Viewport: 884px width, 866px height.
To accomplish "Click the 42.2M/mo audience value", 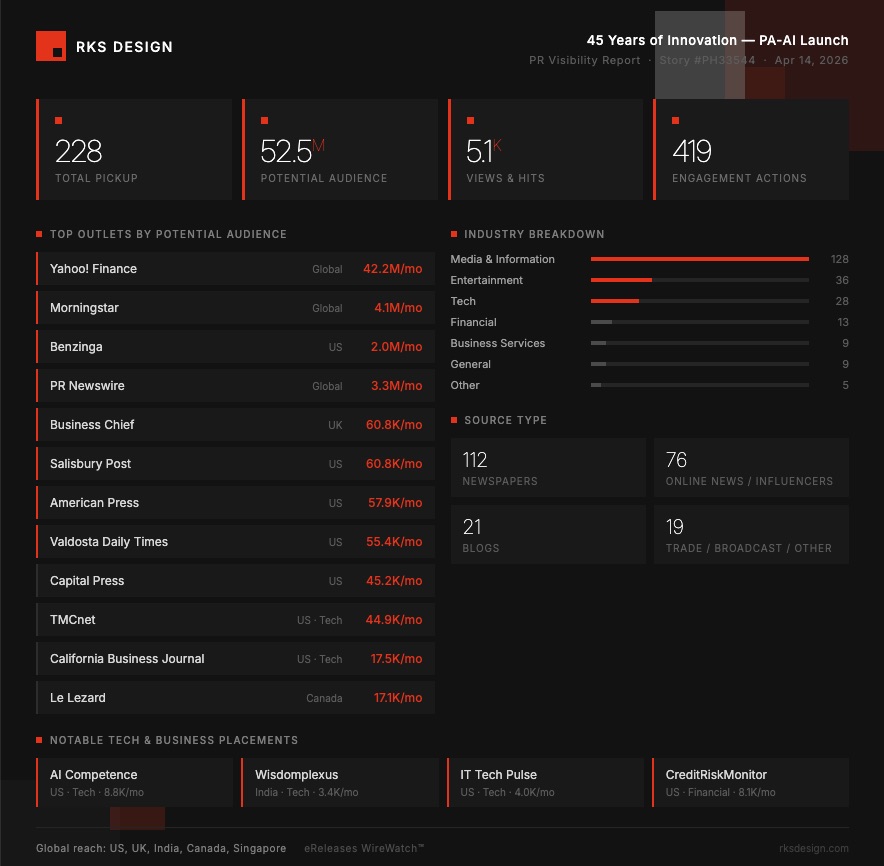I will click(x=392, y=269).
